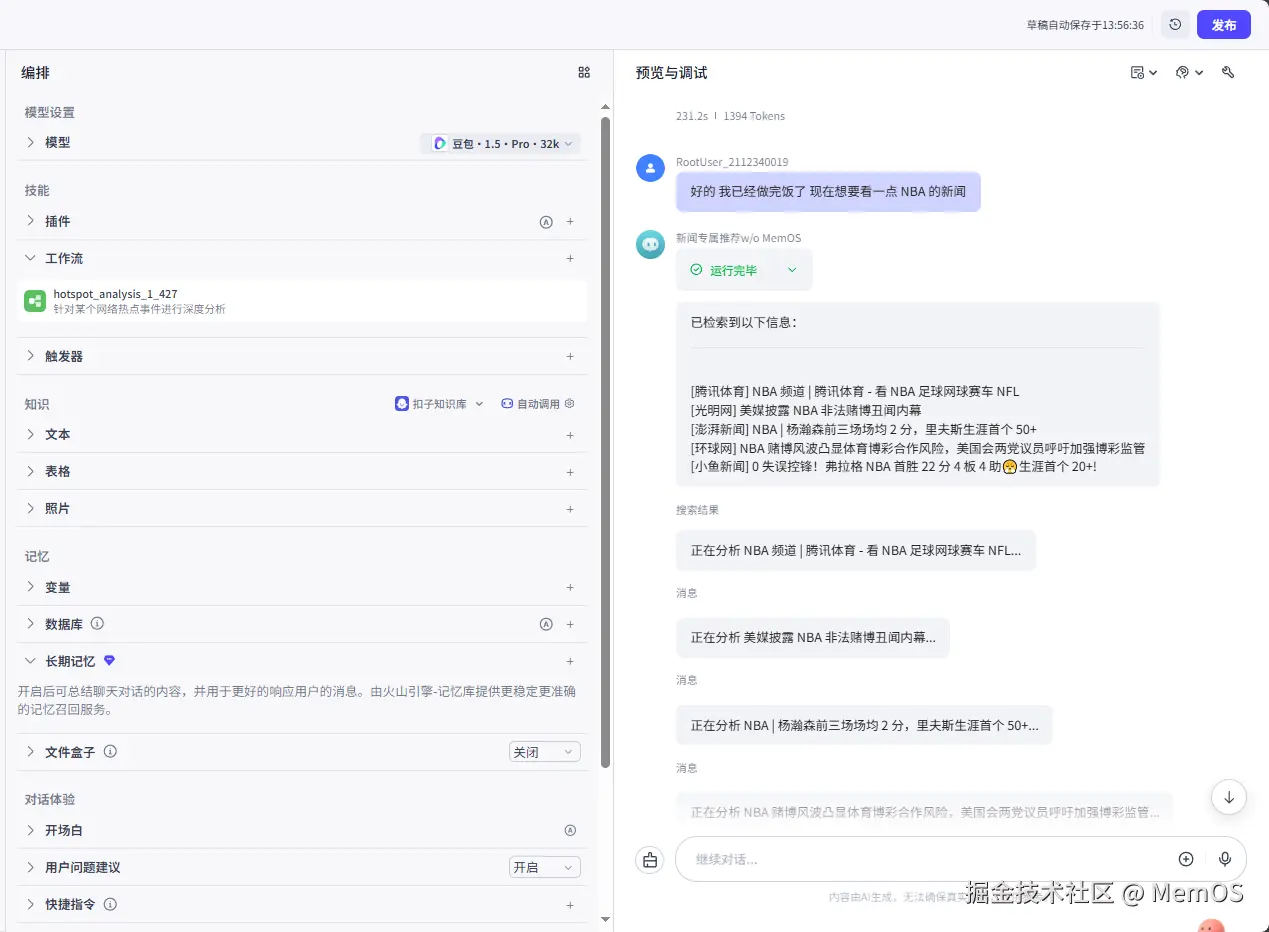
Task: Click the user message about NBA 的新闻
Action: coord(828,191)
